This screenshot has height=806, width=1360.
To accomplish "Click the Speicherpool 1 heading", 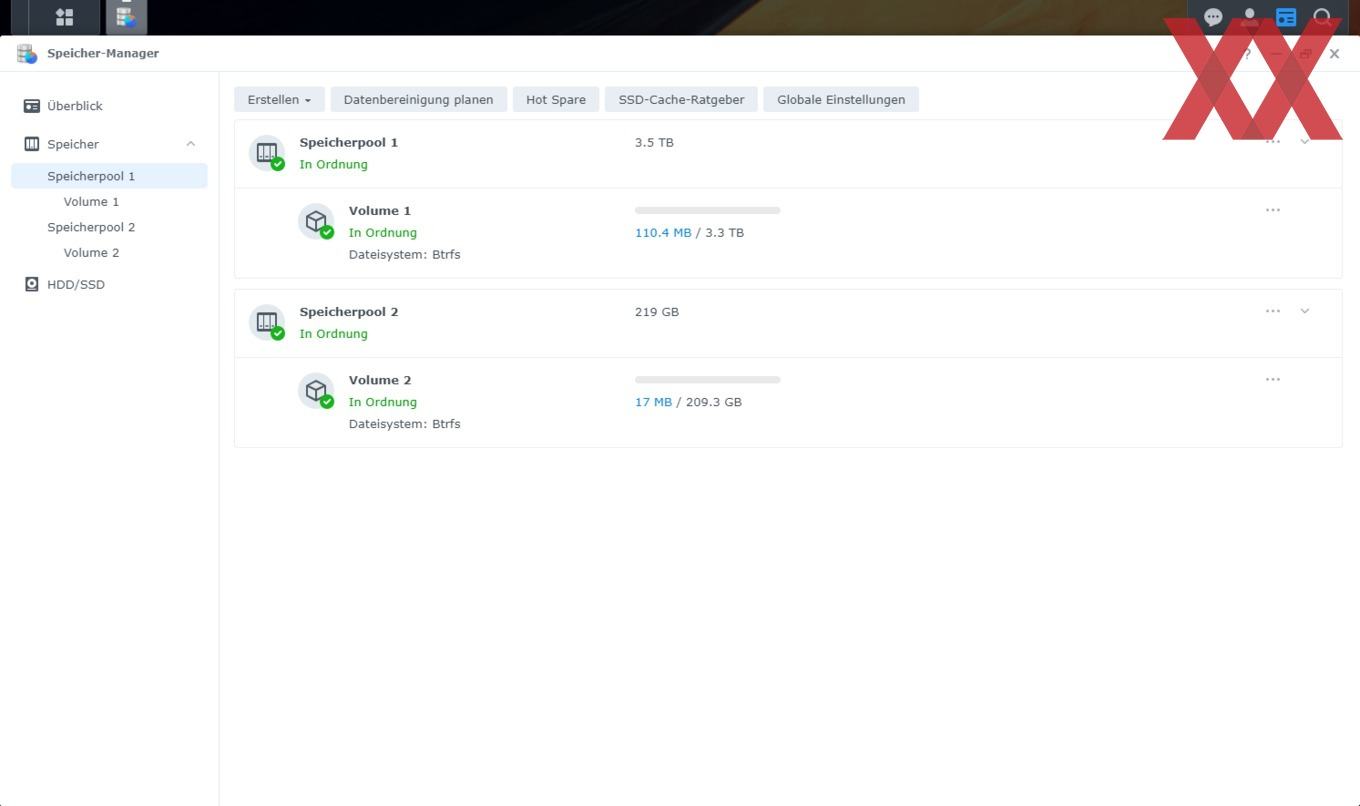I will click(349, 142).
